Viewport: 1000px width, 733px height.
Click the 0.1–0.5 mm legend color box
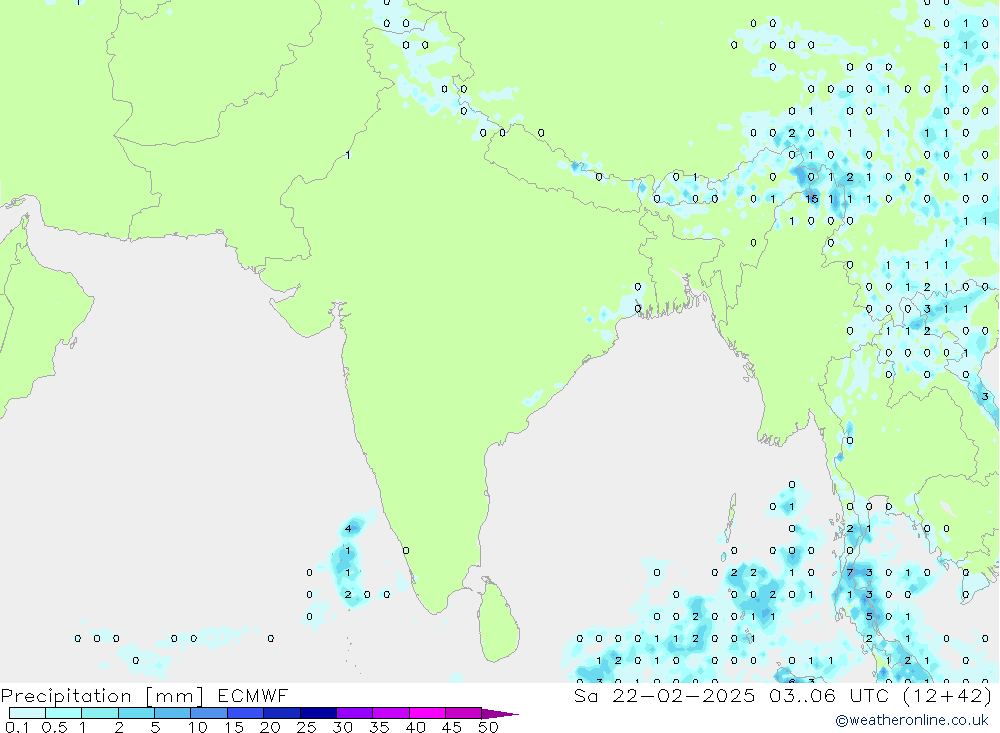(27, 713)
